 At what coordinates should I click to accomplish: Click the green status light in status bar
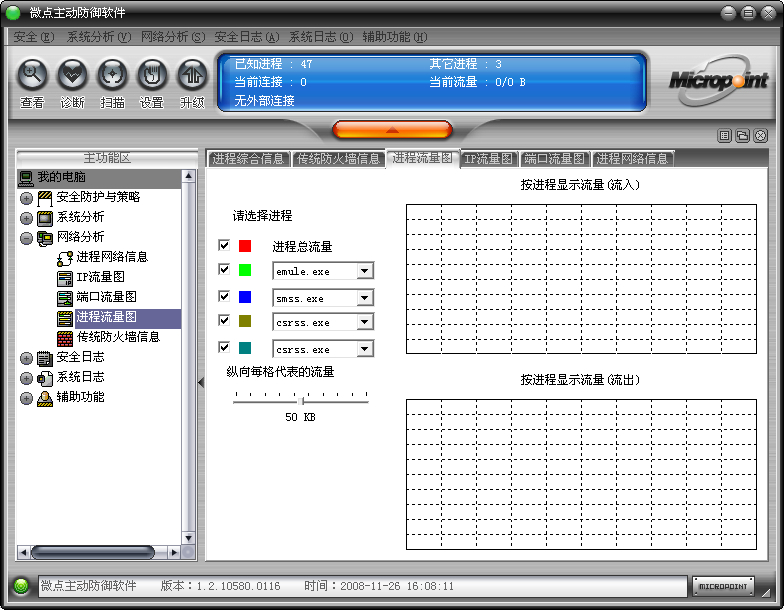pos(21,586)
